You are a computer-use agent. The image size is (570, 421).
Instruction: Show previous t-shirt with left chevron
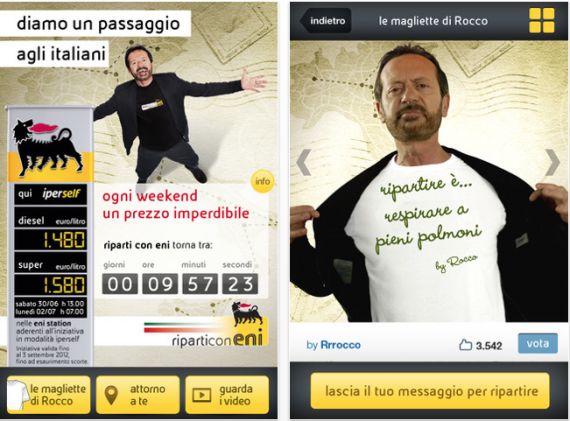click(304, 162)
